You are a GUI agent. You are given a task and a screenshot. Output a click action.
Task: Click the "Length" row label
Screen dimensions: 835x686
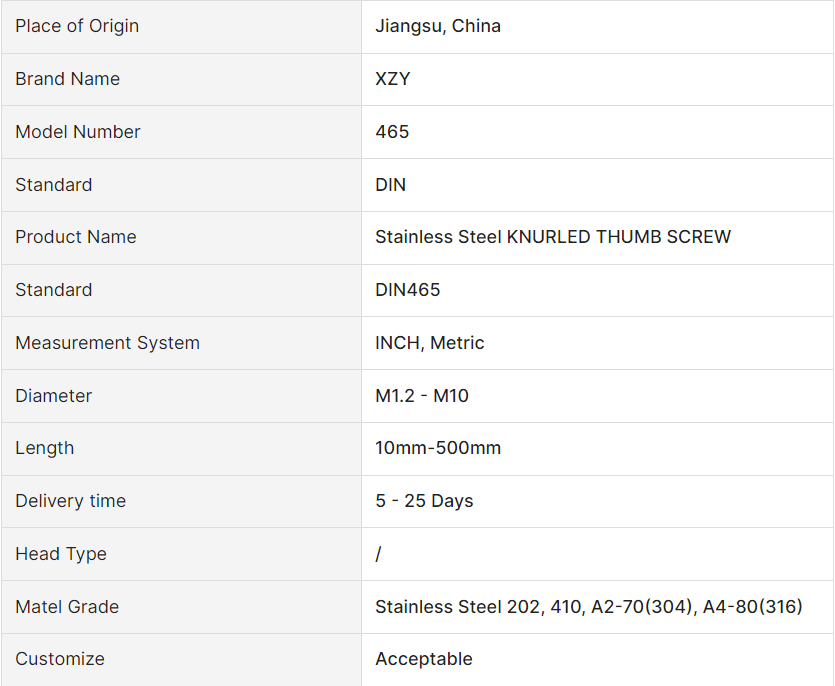click(x=45, y=448)
